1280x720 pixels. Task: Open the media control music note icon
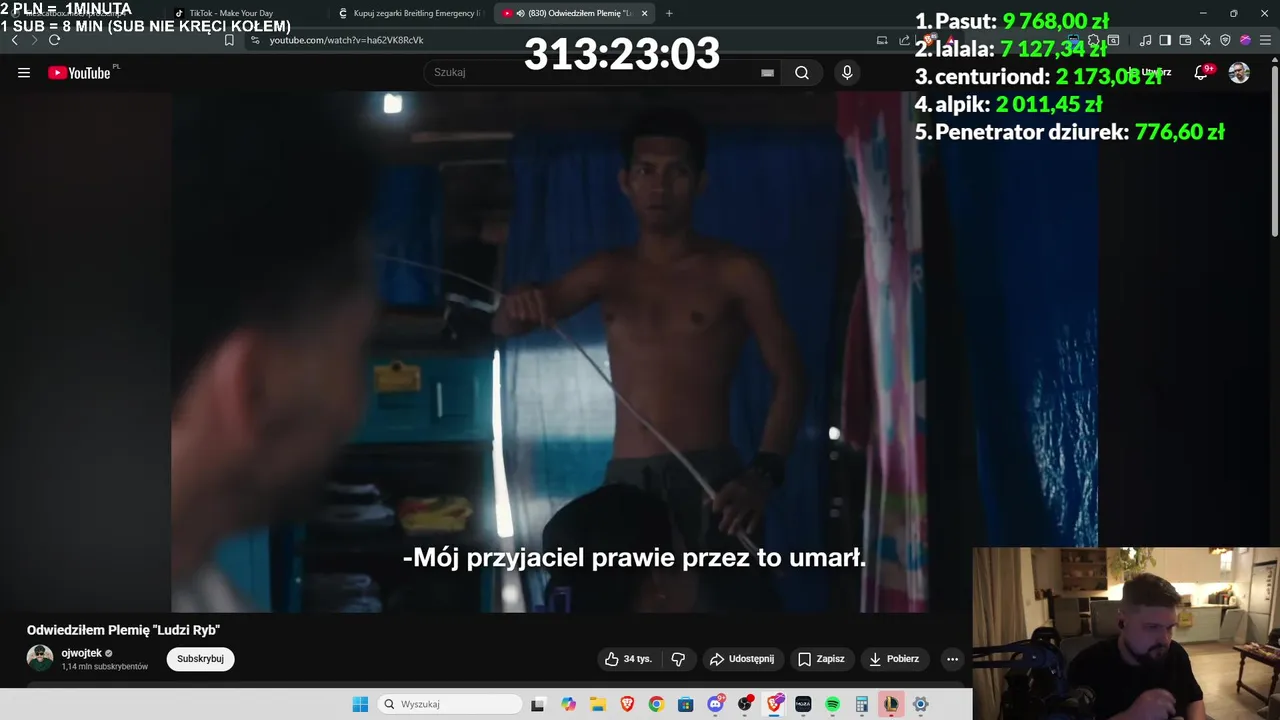(x=1145, y=40)
